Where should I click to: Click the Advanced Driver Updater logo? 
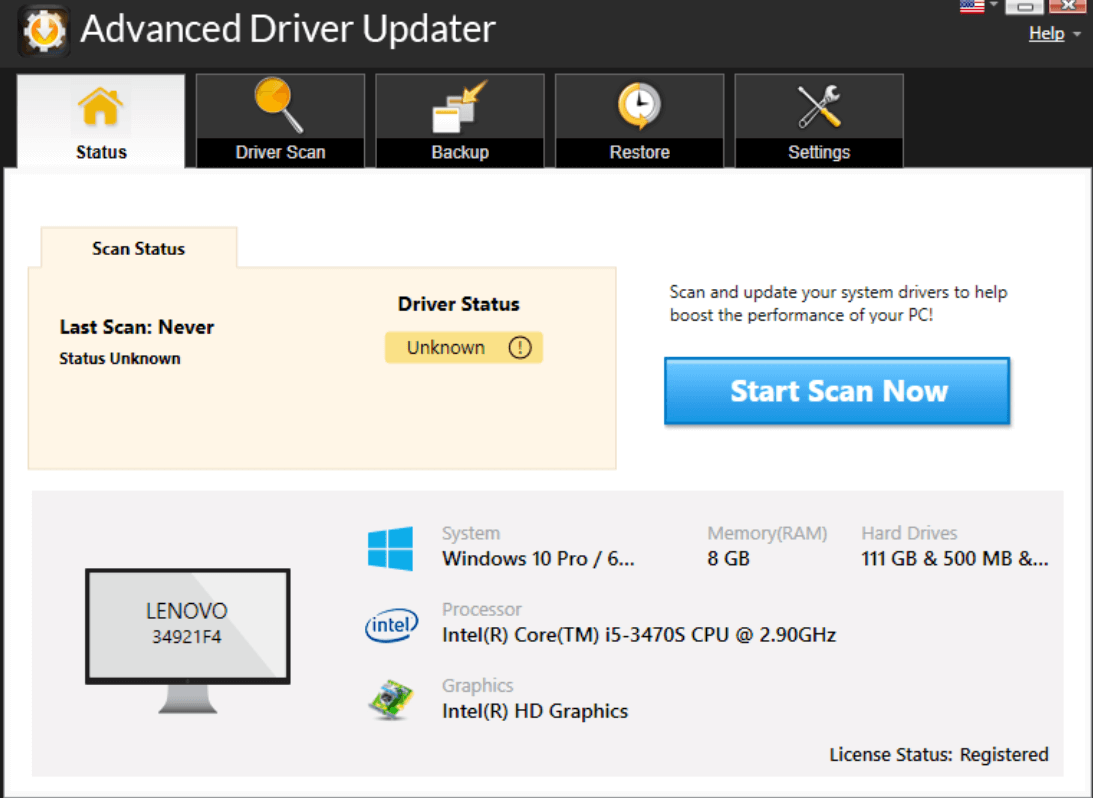pyautogui.click(x=44, y=30)
